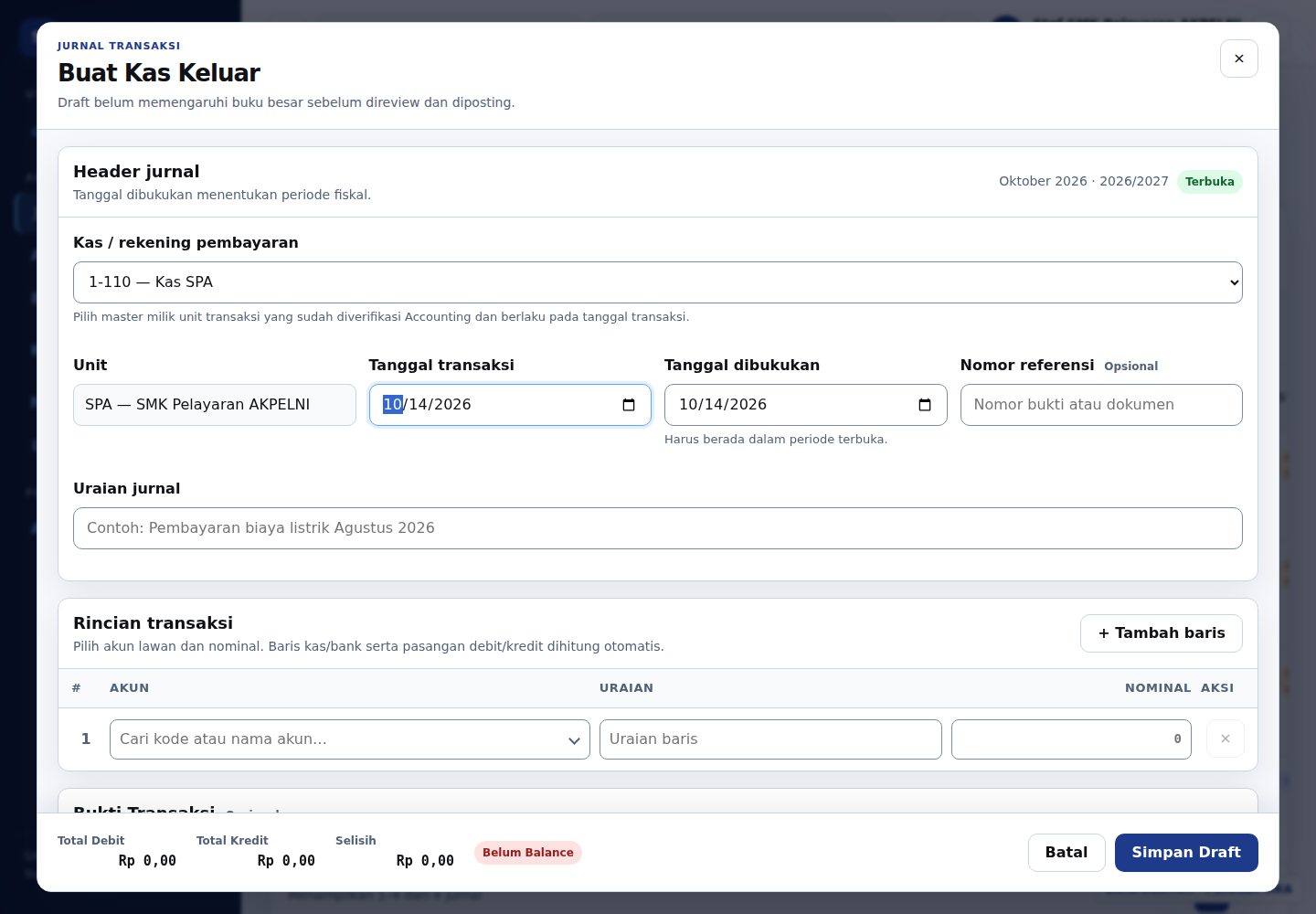Click the Rincian transaksi heading
This screenshot has height=914, width=1316.
click(x=153, y=623)
